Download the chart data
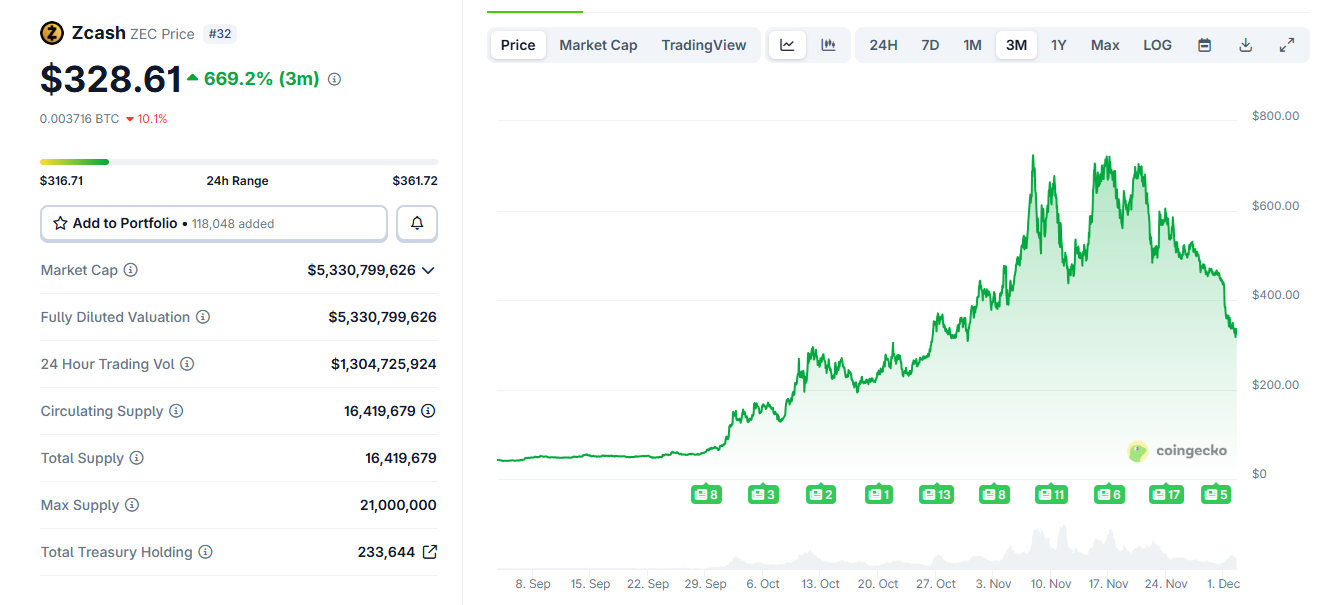This screenshot has width=1336, height=605. point(1245,45)
